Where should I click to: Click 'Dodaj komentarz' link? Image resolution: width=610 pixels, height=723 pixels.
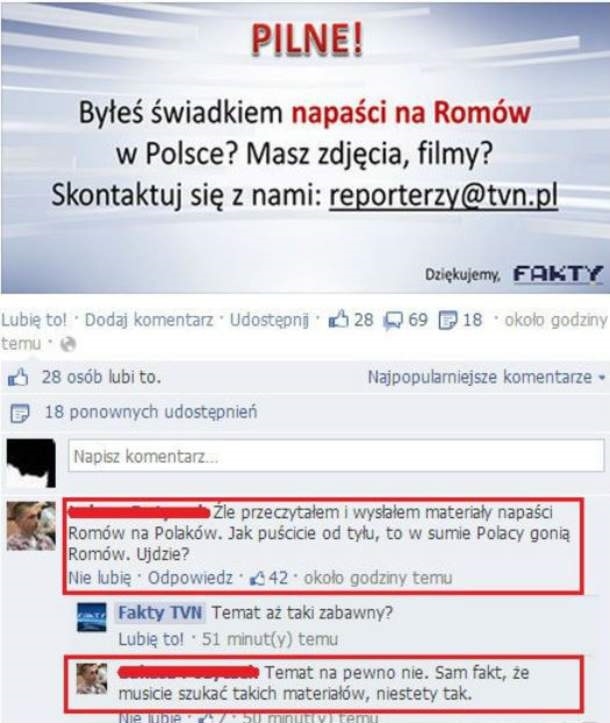tap(148, 320)
